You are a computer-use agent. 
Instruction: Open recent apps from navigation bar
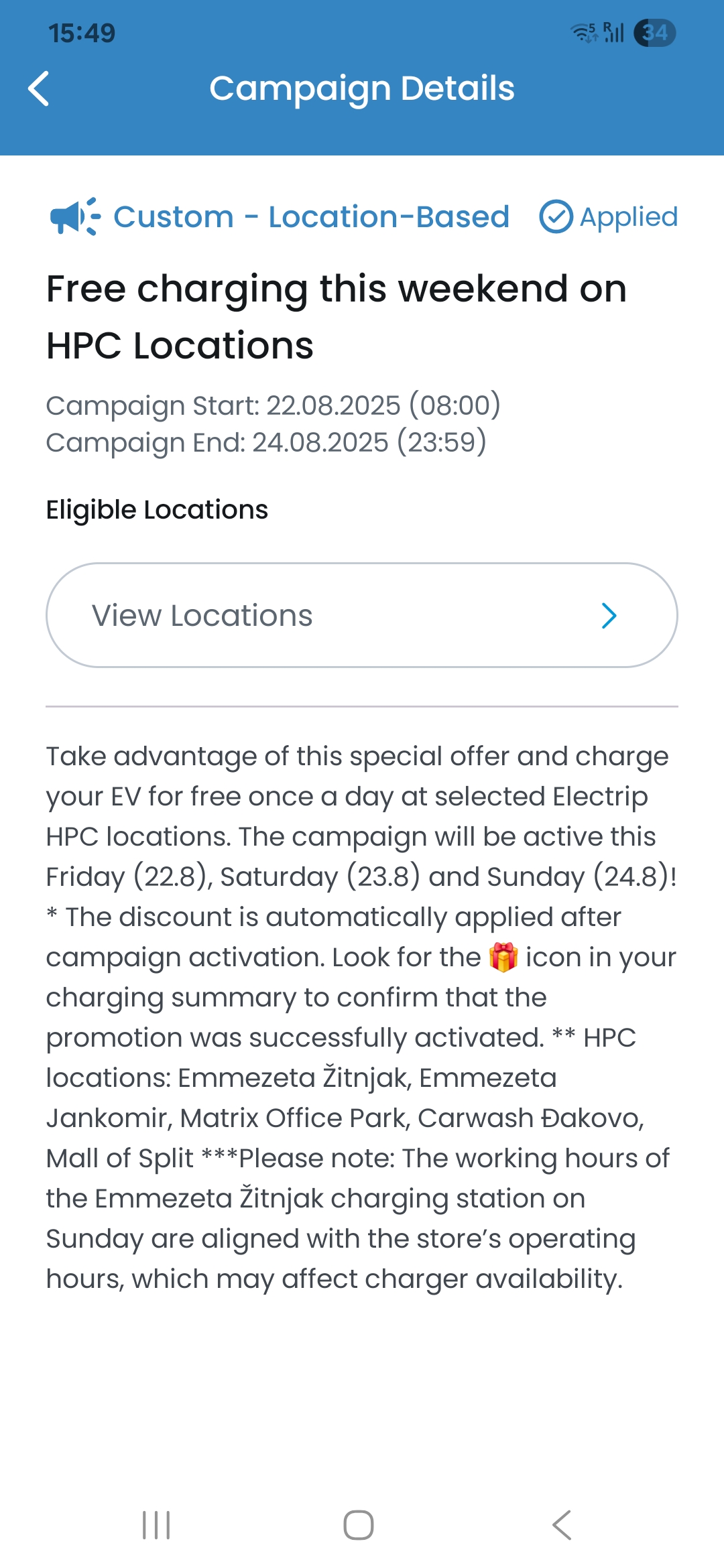[156, 1525]
